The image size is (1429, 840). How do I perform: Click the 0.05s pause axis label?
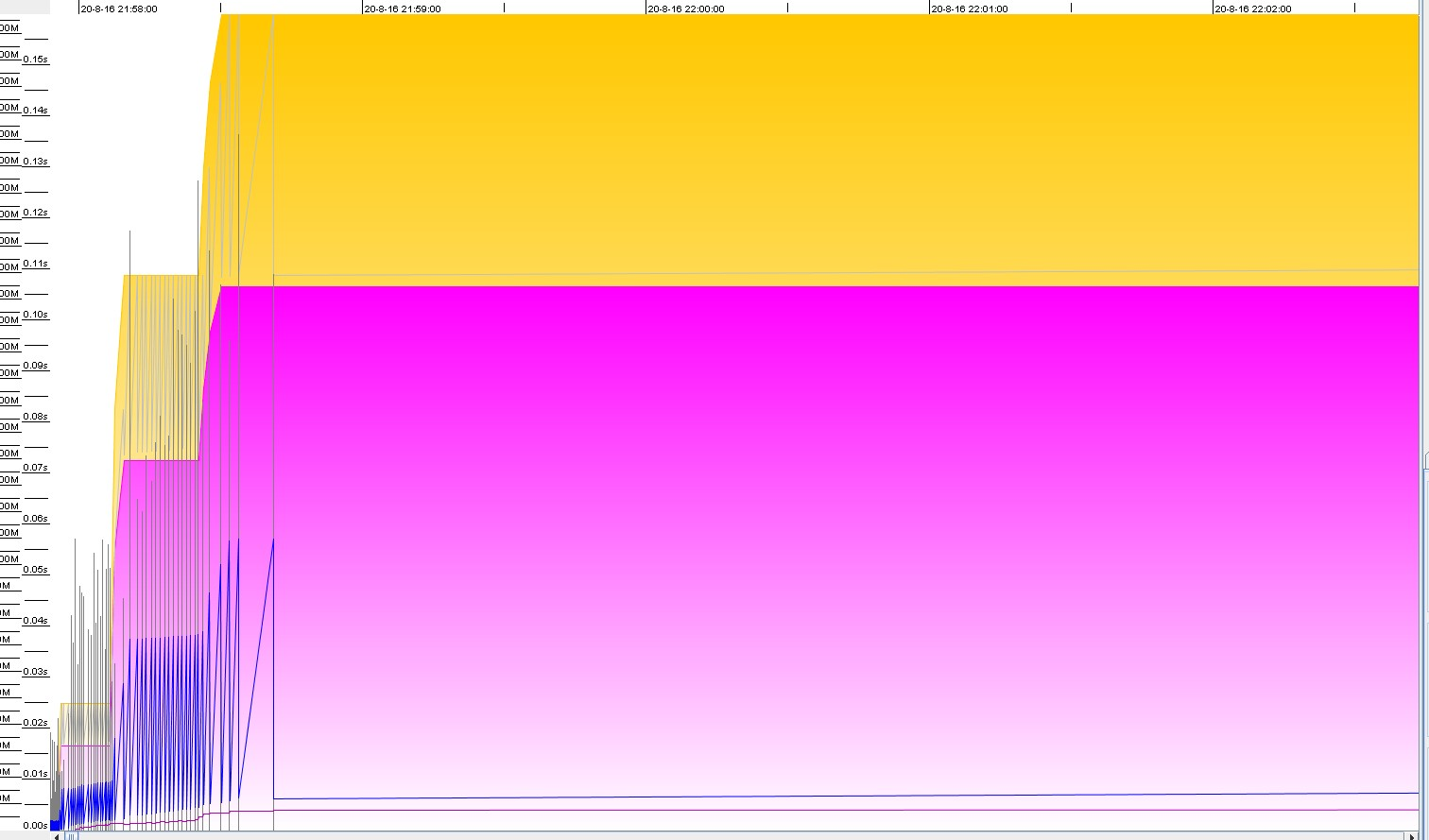(x=36, y=569)
